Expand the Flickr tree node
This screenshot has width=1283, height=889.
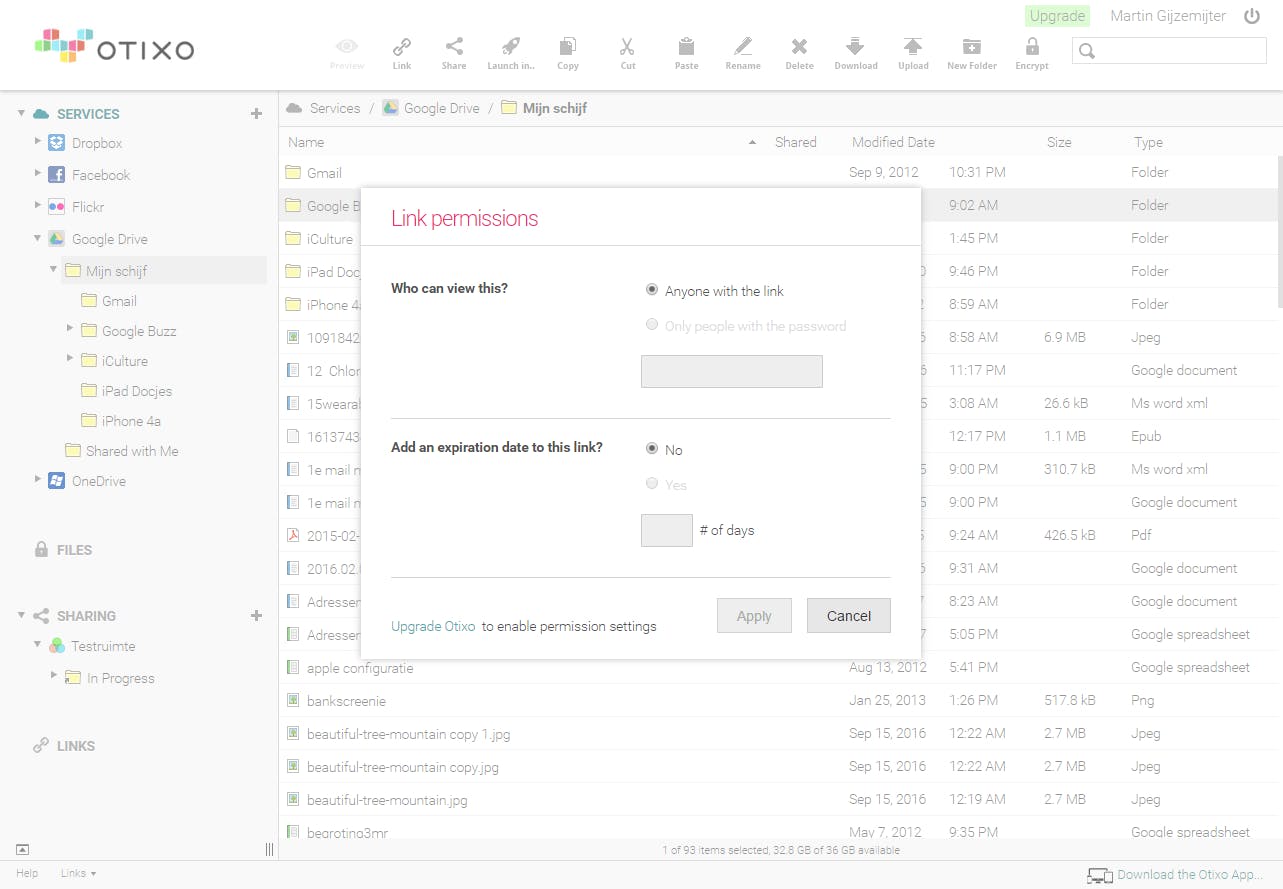coord(38,206)
